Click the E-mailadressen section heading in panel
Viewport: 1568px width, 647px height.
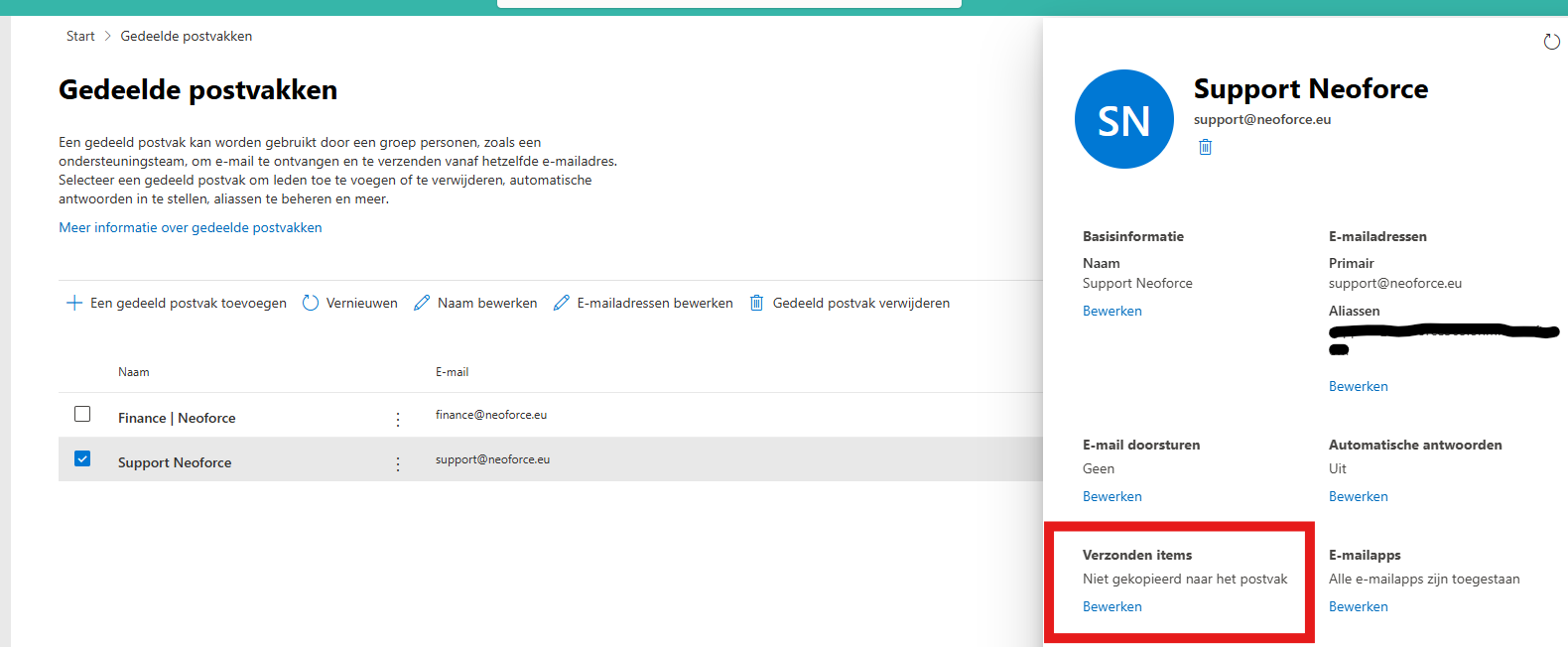pos(1377,236)
